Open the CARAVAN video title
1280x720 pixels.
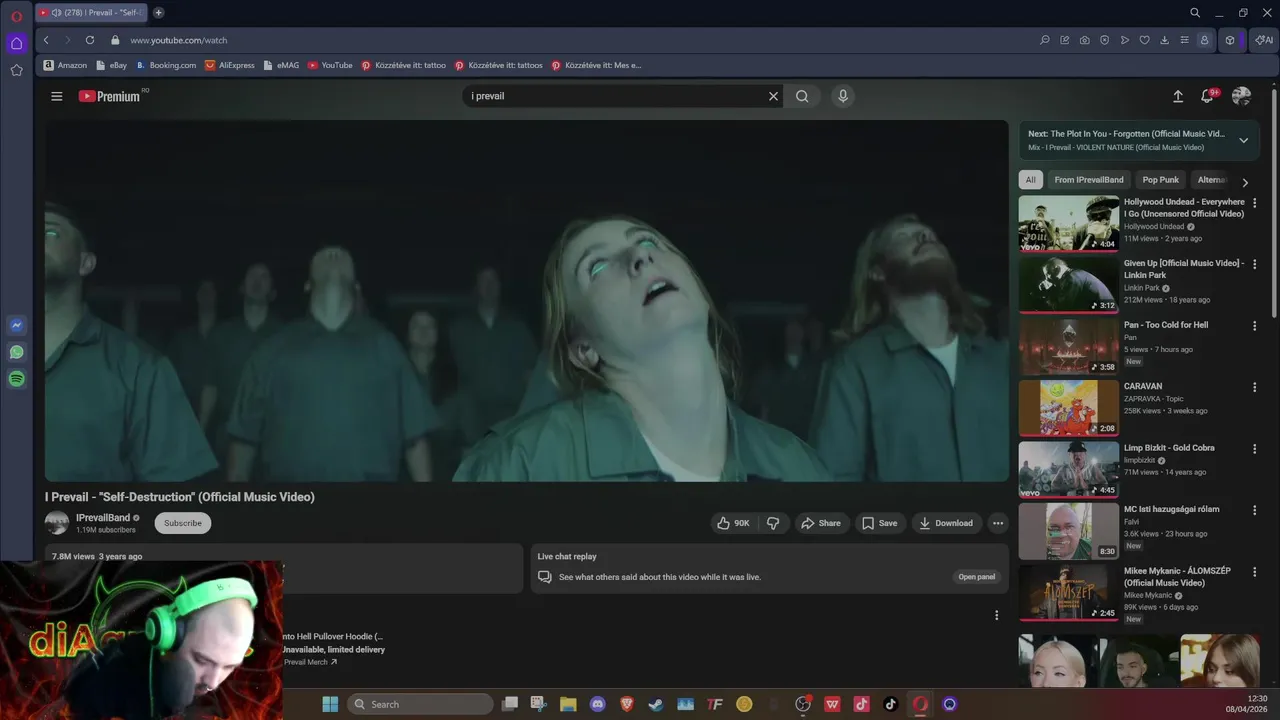pos(1143,386)
